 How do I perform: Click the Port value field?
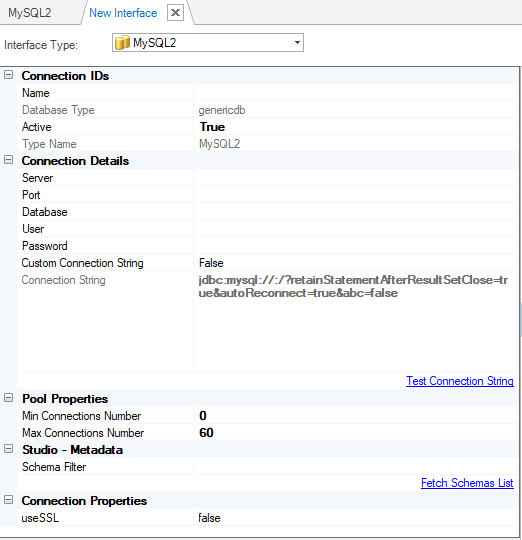[x=356, y=195]
